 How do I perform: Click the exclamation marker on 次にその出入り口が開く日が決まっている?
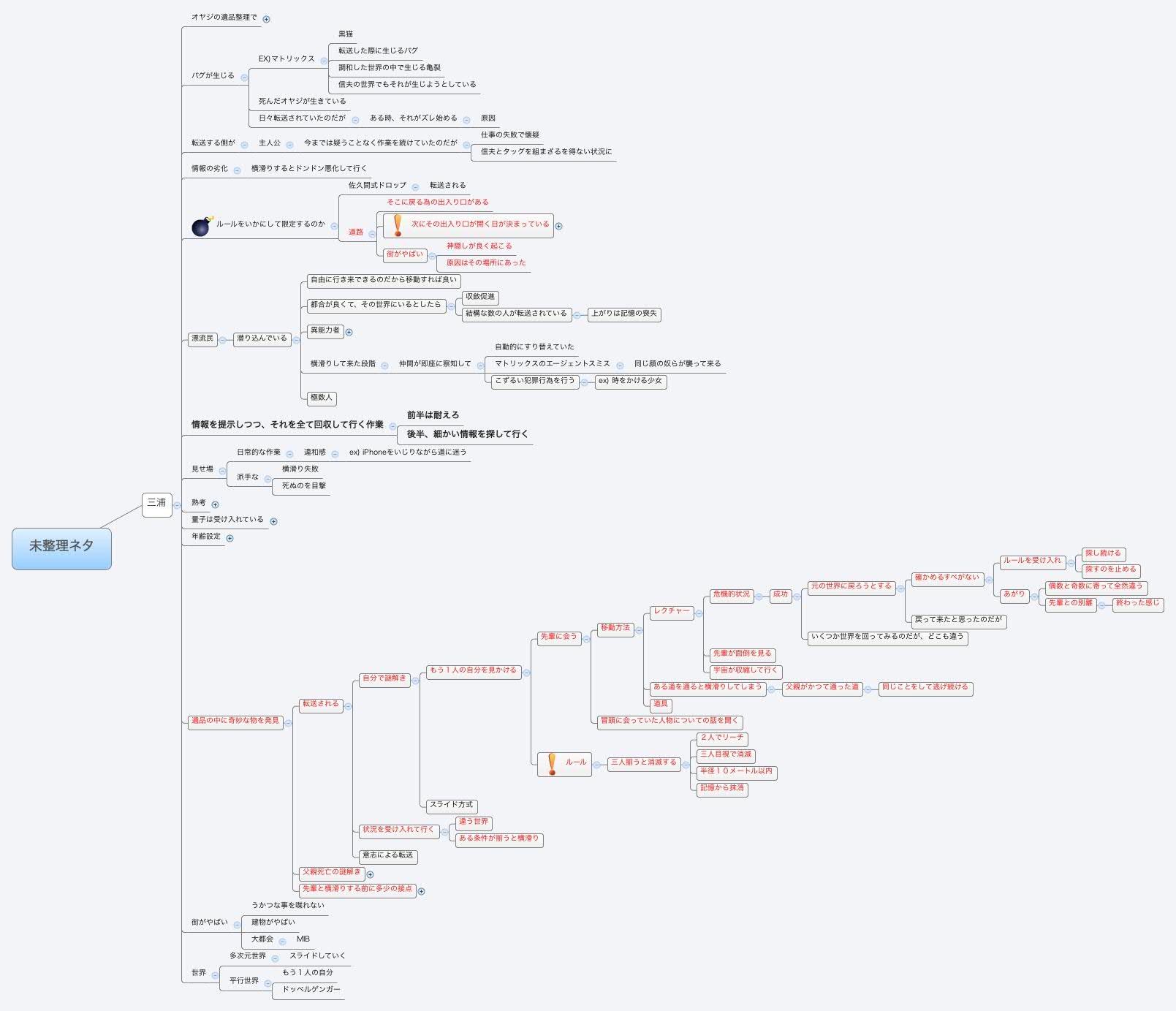pyautogui.click(x=397, y=226)
